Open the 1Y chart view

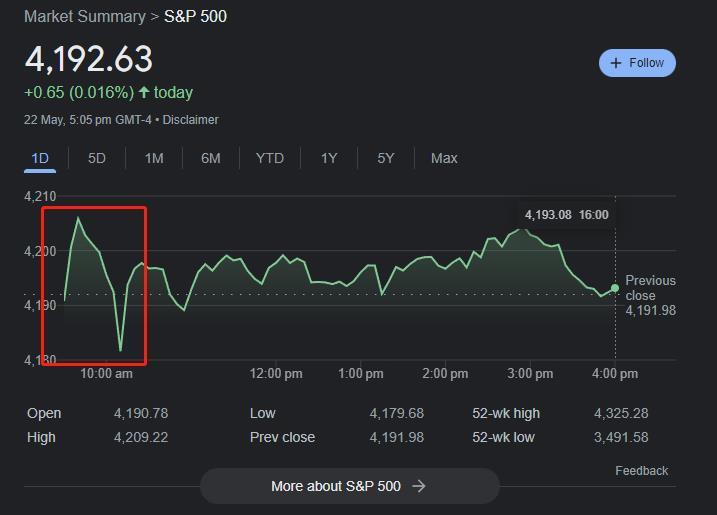pos(329,158)
